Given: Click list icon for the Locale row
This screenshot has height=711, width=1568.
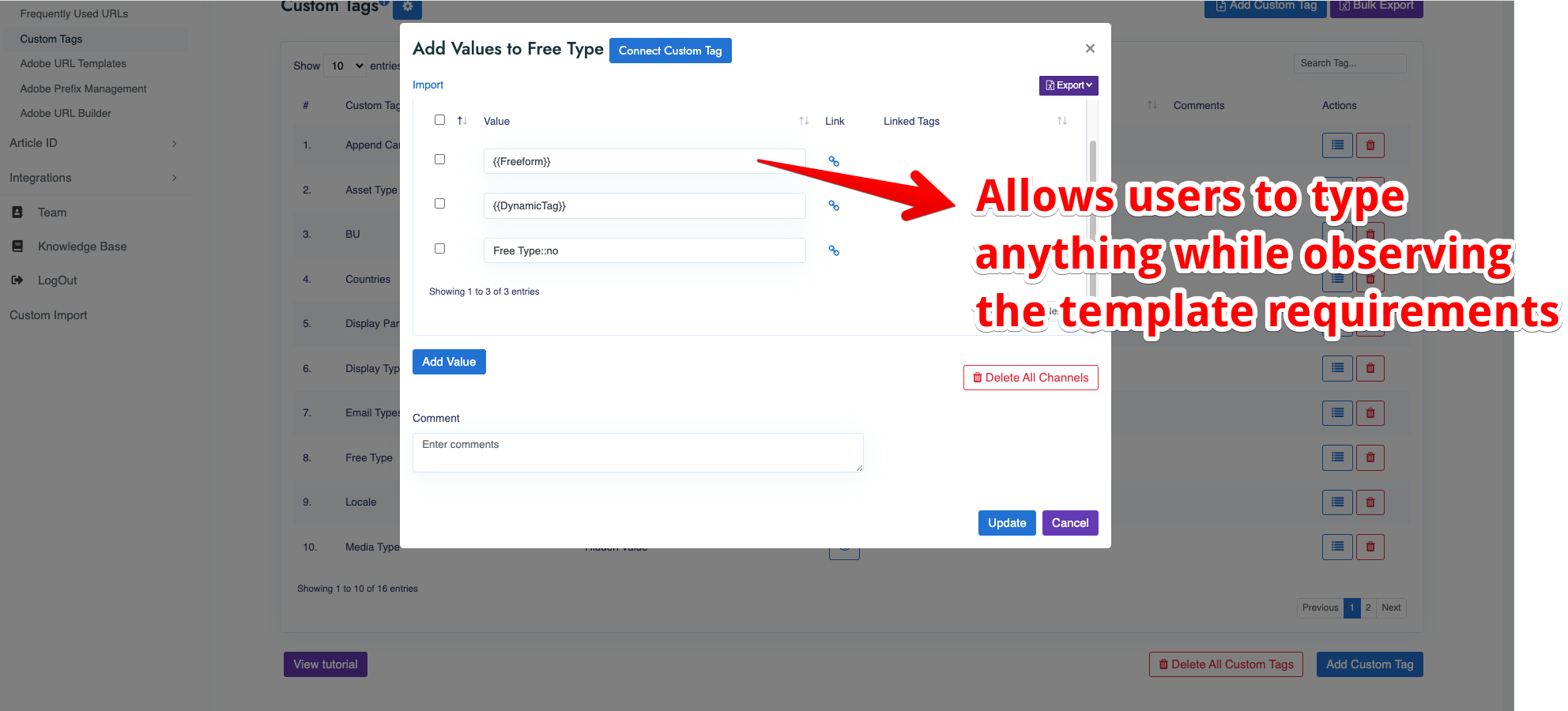Looking at the screenshot, I should (1337, 502).
